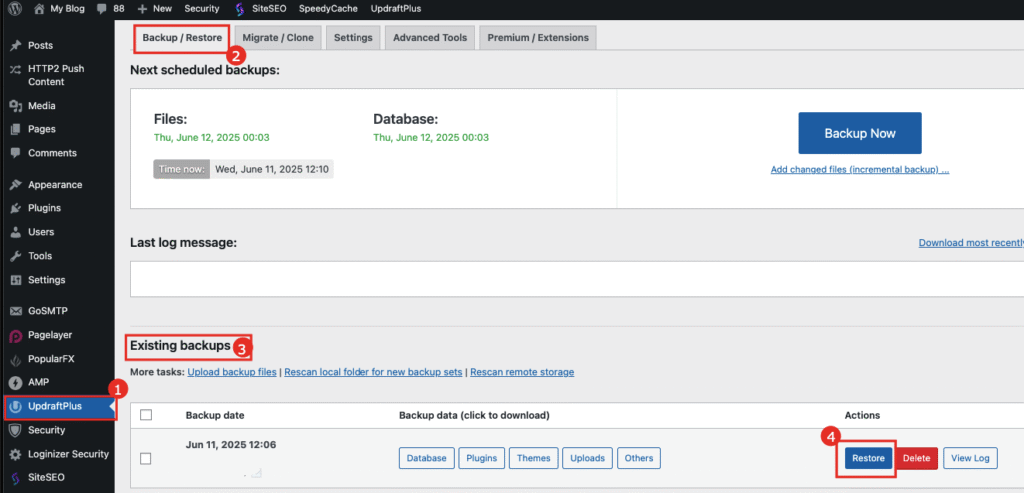Click the AMP lightning icon
1024x493 pixels.
click(x=16, y=383)
